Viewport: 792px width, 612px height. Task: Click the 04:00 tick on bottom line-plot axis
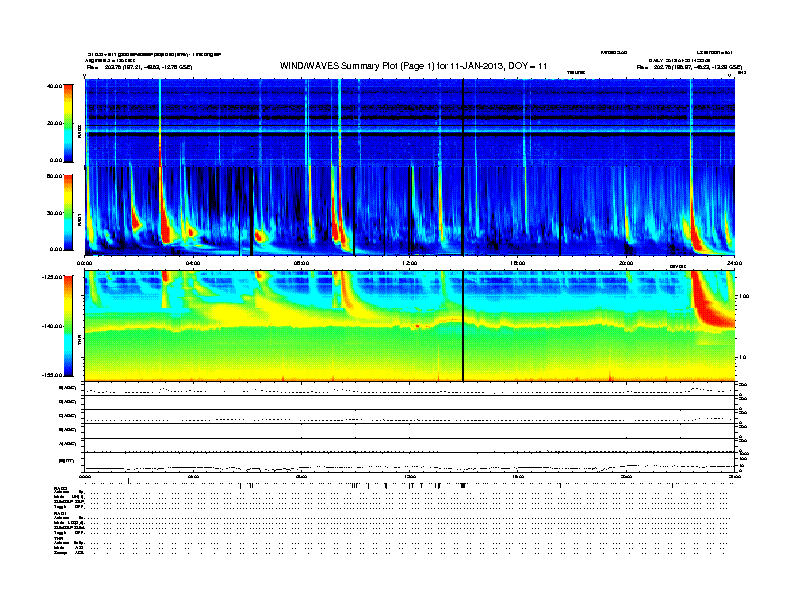(193, 476)
